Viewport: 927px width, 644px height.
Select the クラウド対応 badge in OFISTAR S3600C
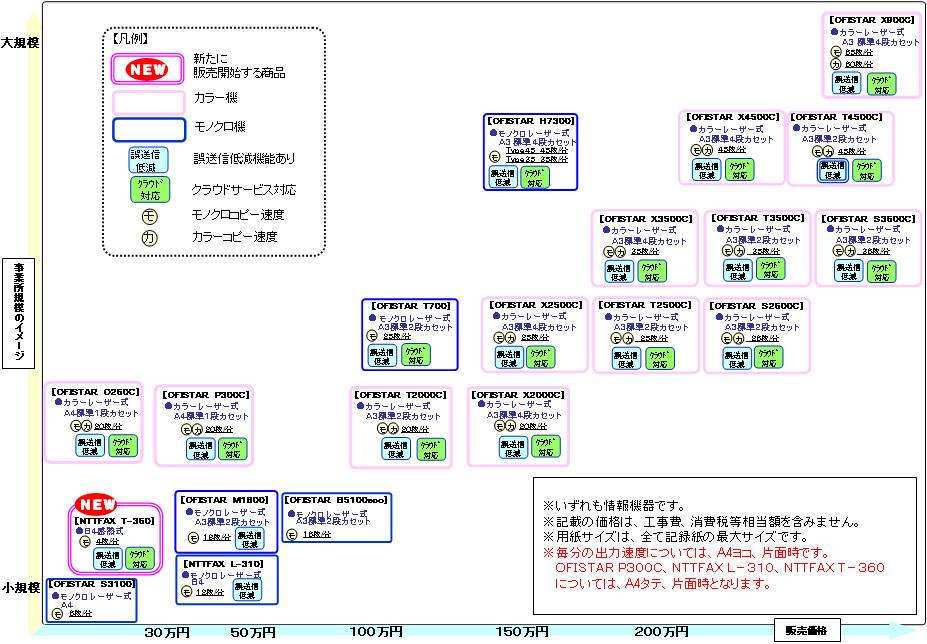(x=881, y=271)
